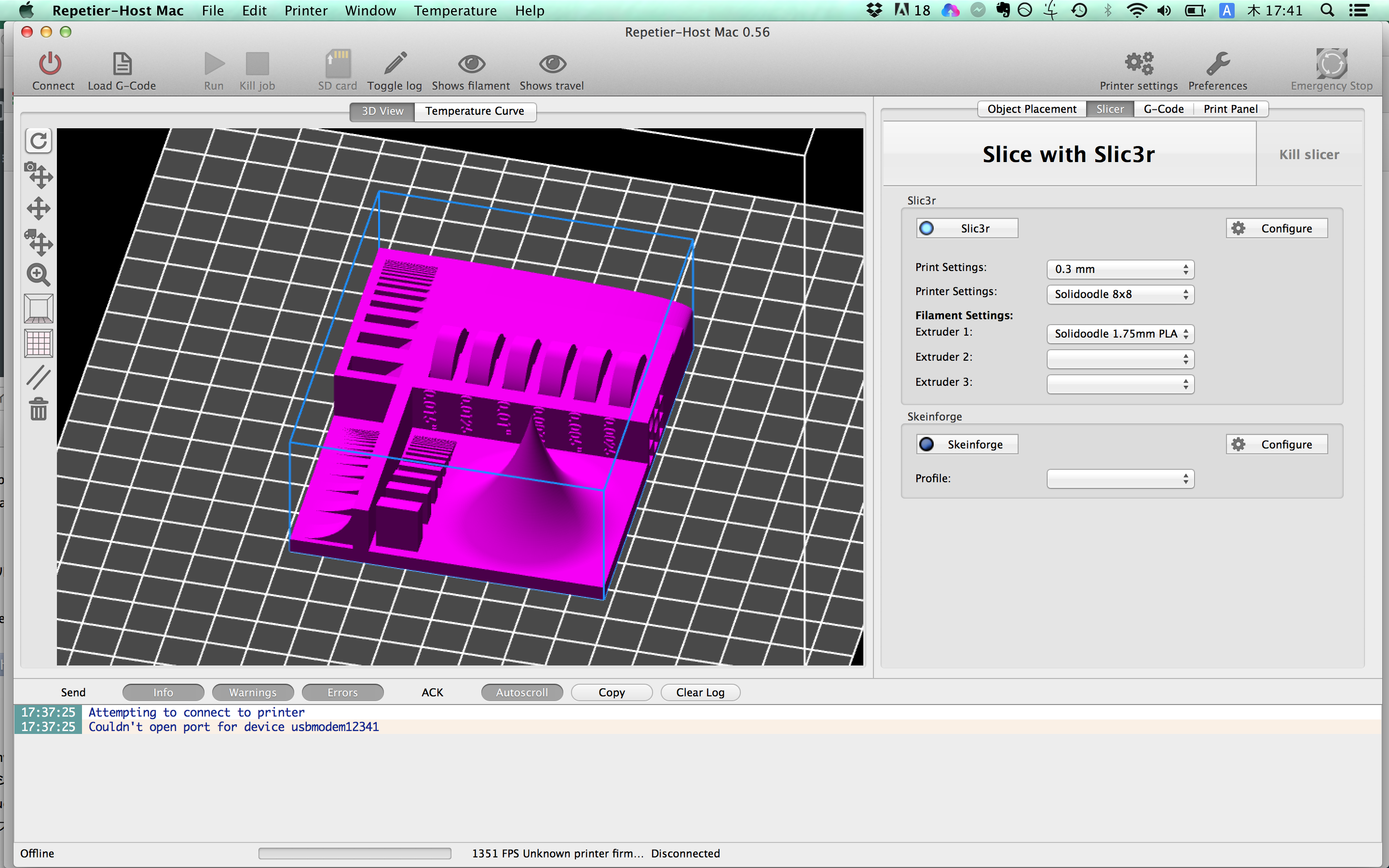Viewport: 1389px width, 868px height.
Task: Switch to Object Placement tab
Action: [x=1032, y=109]
